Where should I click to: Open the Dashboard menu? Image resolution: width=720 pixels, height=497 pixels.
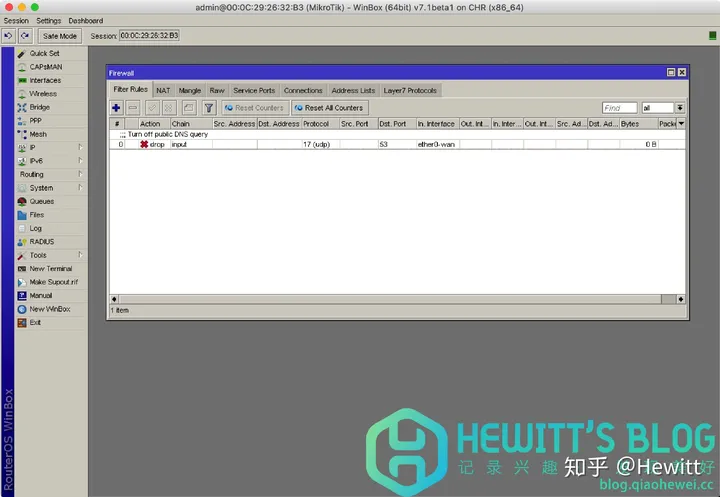pos(86,21)
